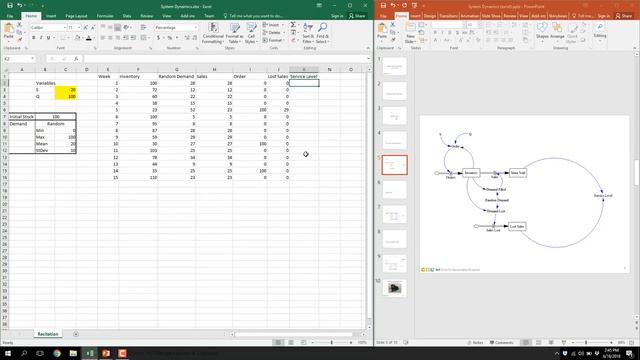Add a new sheet with plus button
This screenshot has width=640, height=360.
point(76,334)
